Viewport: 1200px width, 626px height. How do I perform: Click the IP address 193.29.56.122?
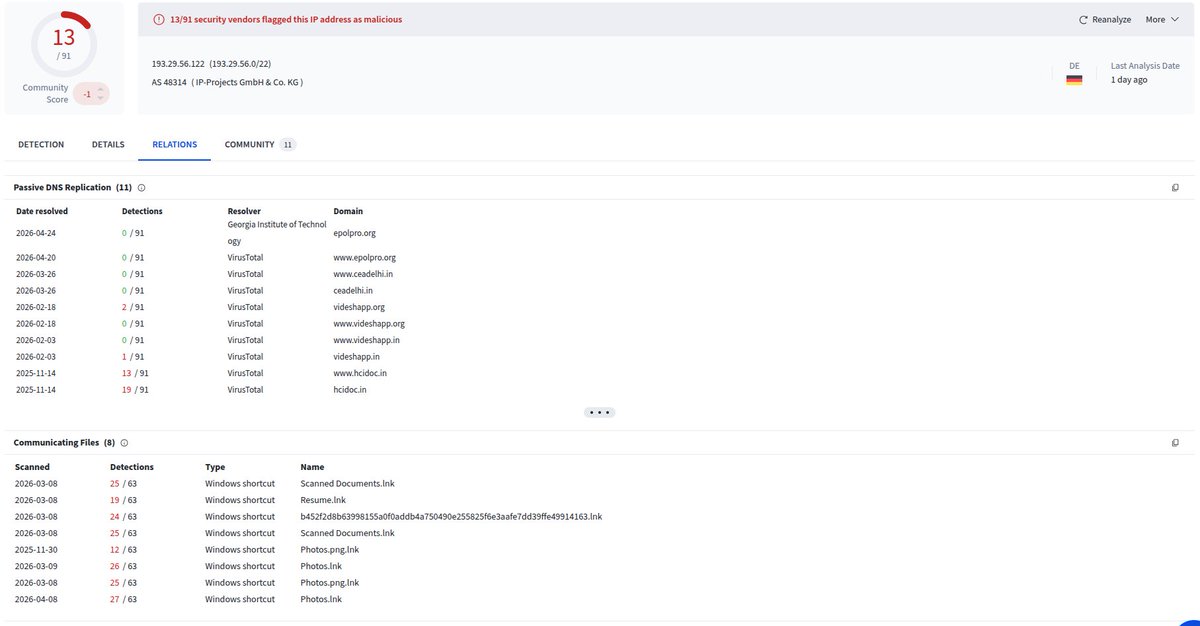pyautogui.click(x=178, y=64)
